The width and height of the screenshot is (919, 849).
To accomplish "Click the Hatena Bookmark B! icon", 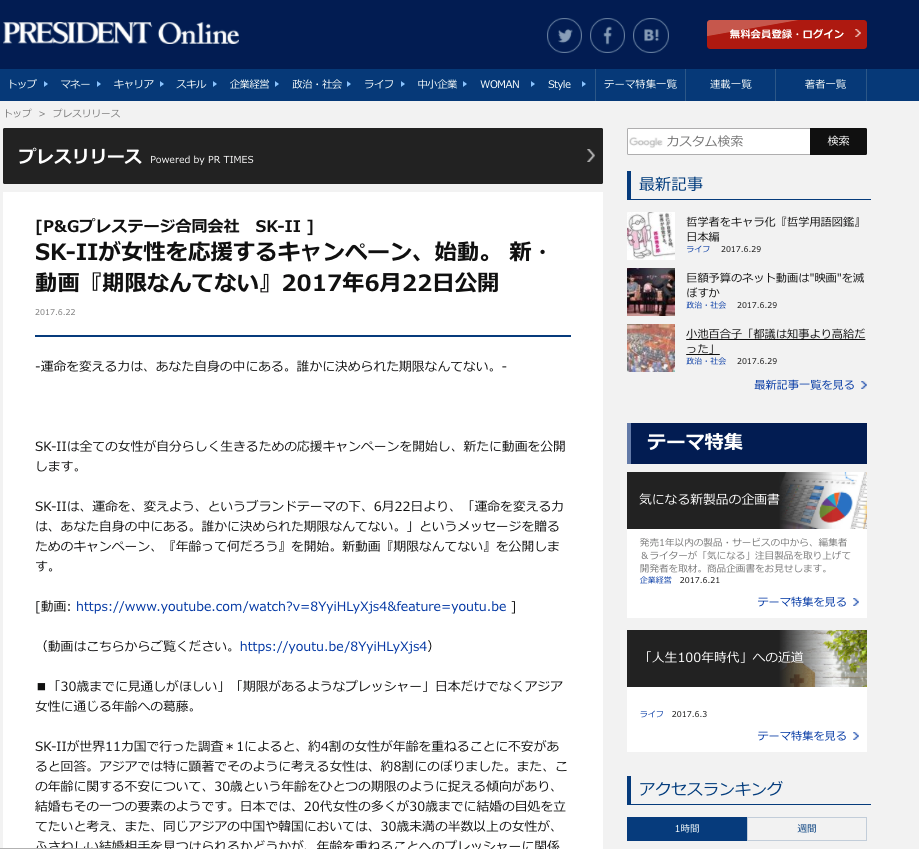I will click(x=651, y=36).
